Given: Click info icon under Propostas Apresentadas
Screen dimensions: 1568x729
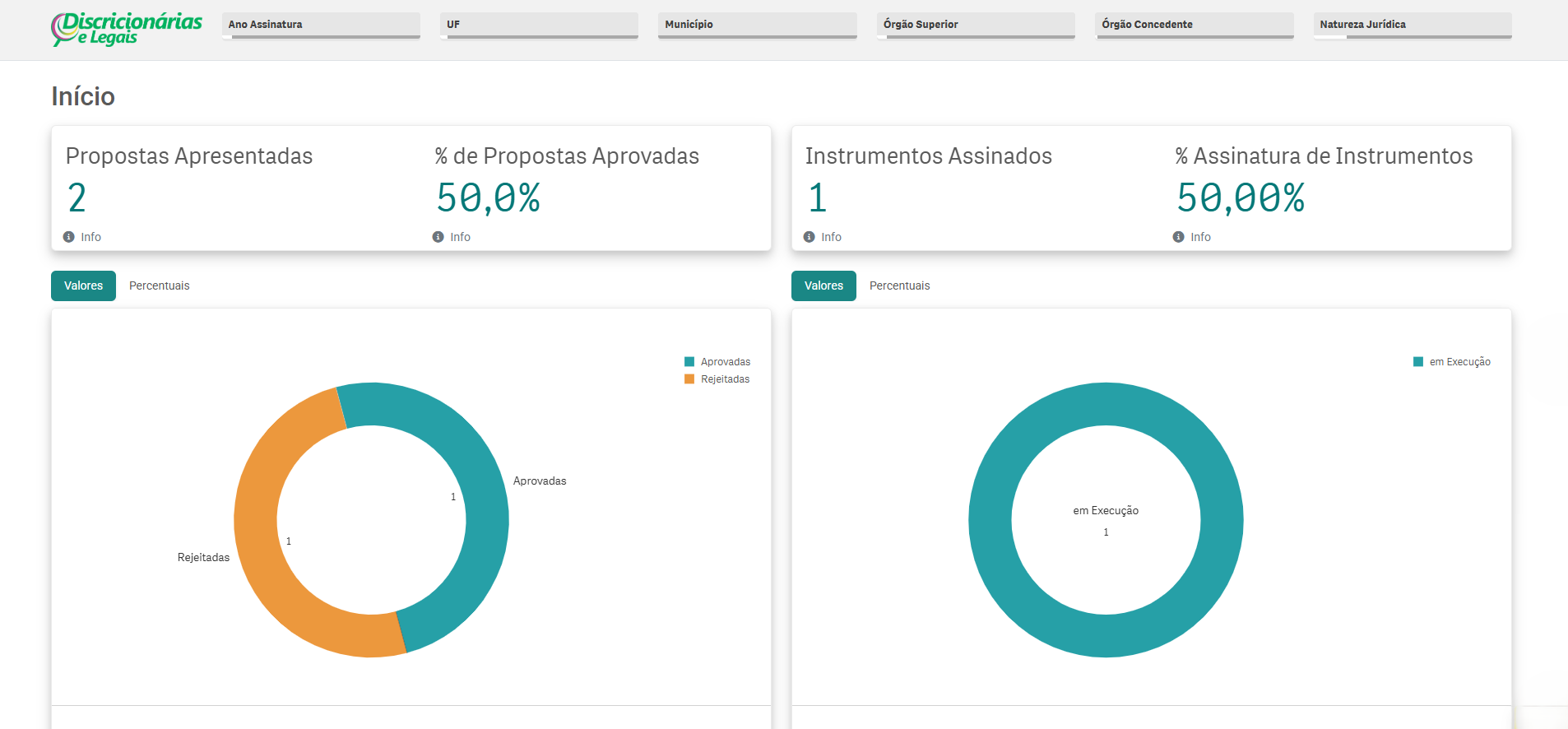Looking at the screenshot, I should point(69,237).
